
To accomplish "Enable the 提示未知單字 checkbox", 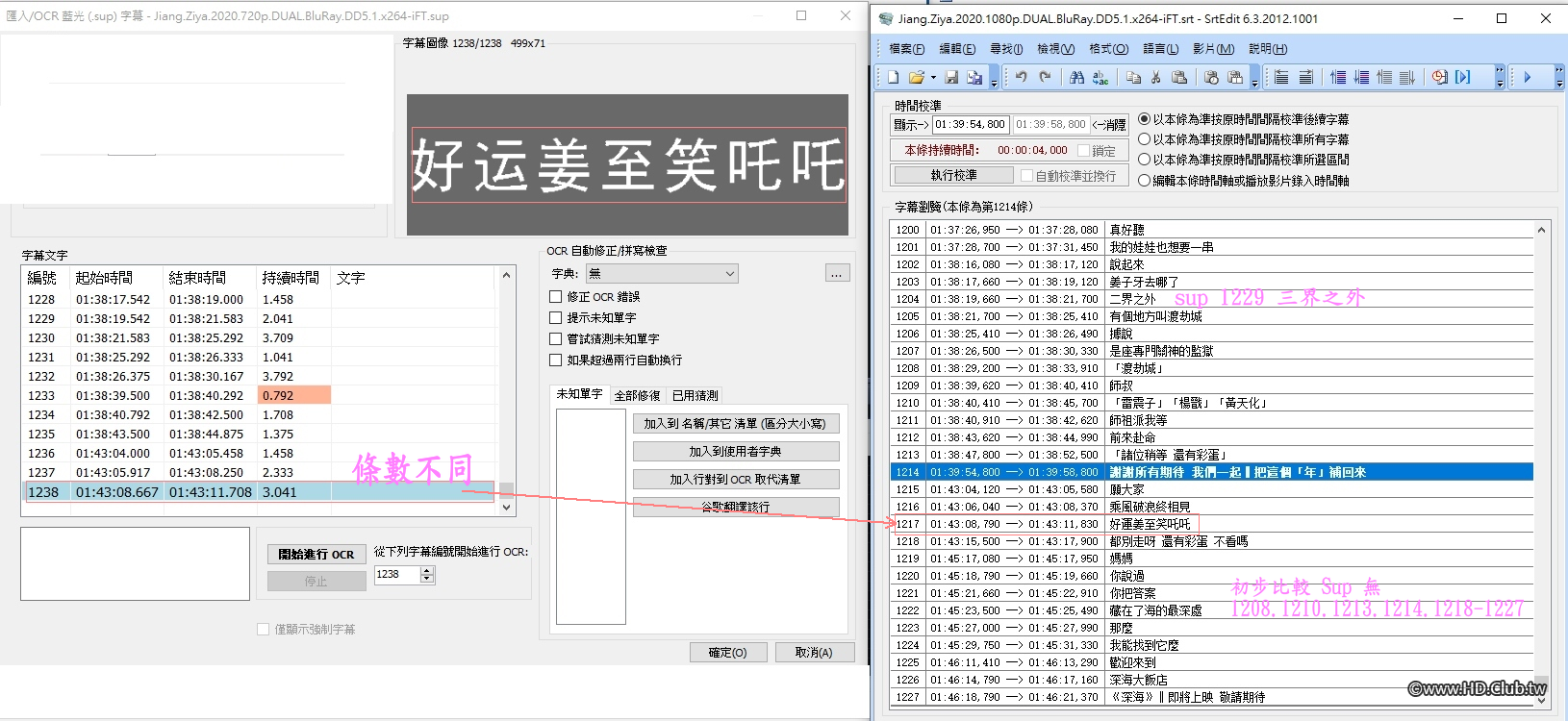I will pyautogui.click(x=555, y=318).
